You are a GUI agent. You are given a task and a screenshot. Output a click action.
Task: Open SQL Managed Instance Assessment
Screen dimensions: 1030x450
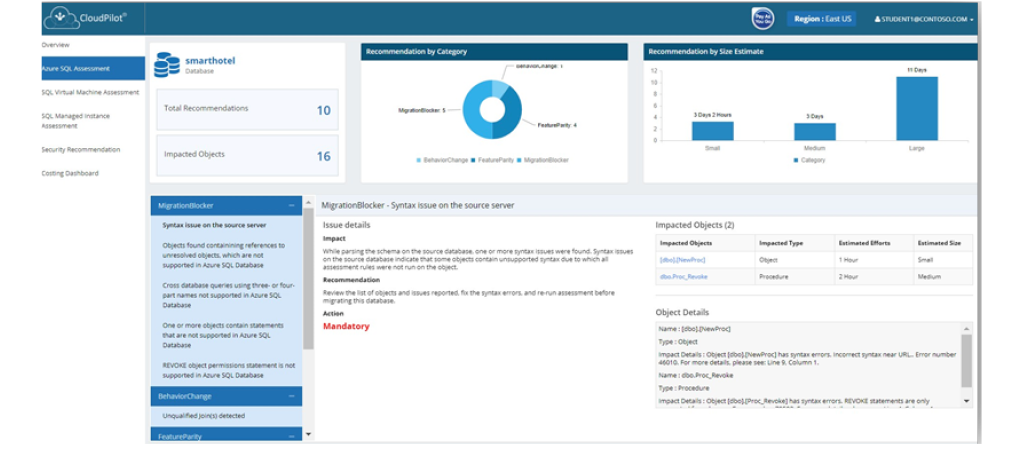pyautogui.click(x=76, y=121)
